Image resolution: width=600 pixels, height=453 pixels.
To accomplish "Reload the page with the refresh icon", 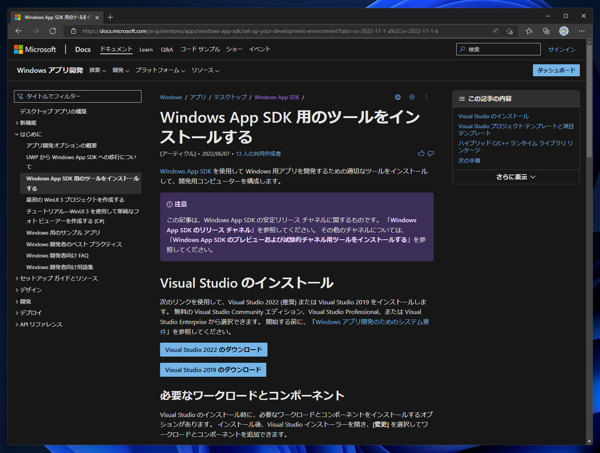I will [x=53, y=31].
